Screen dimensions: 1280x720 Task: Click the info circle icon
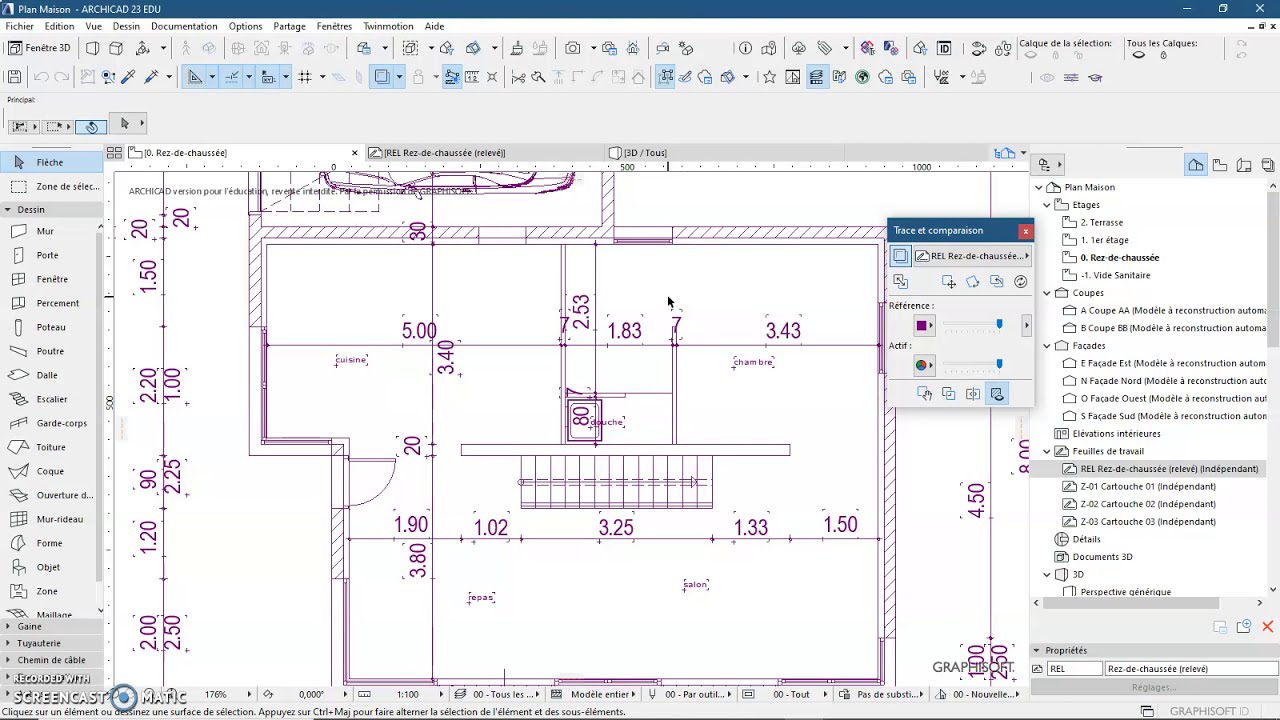(x=745, y=48)
